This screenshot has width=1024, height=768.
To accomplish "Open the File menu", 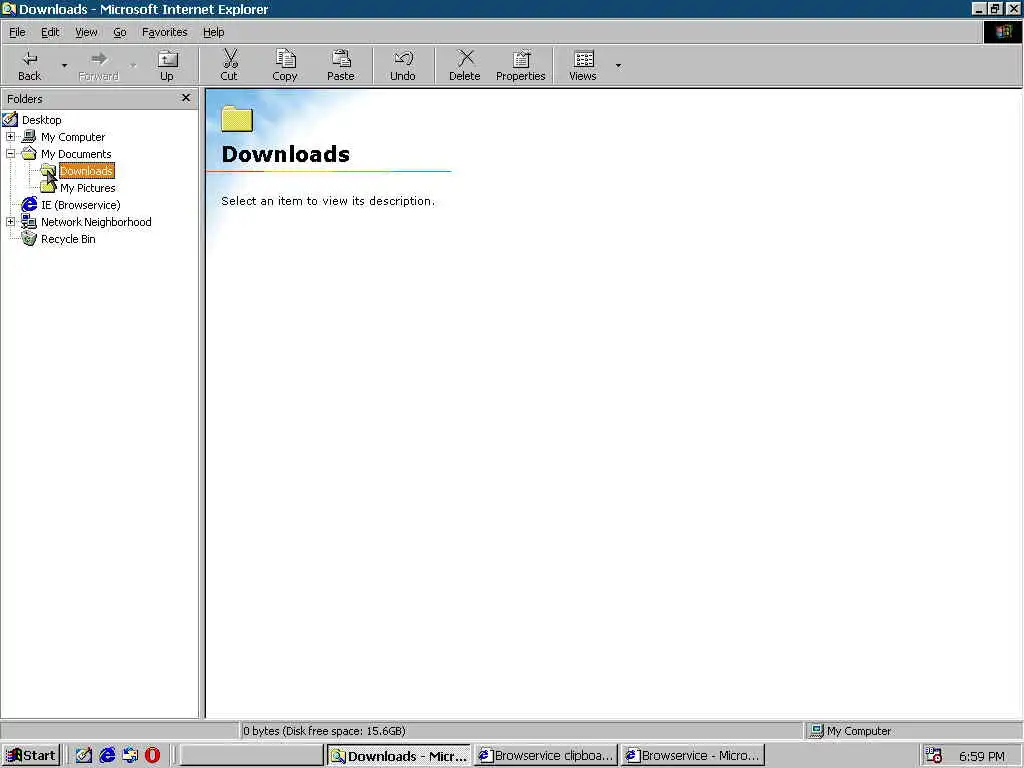I will 17,32.
